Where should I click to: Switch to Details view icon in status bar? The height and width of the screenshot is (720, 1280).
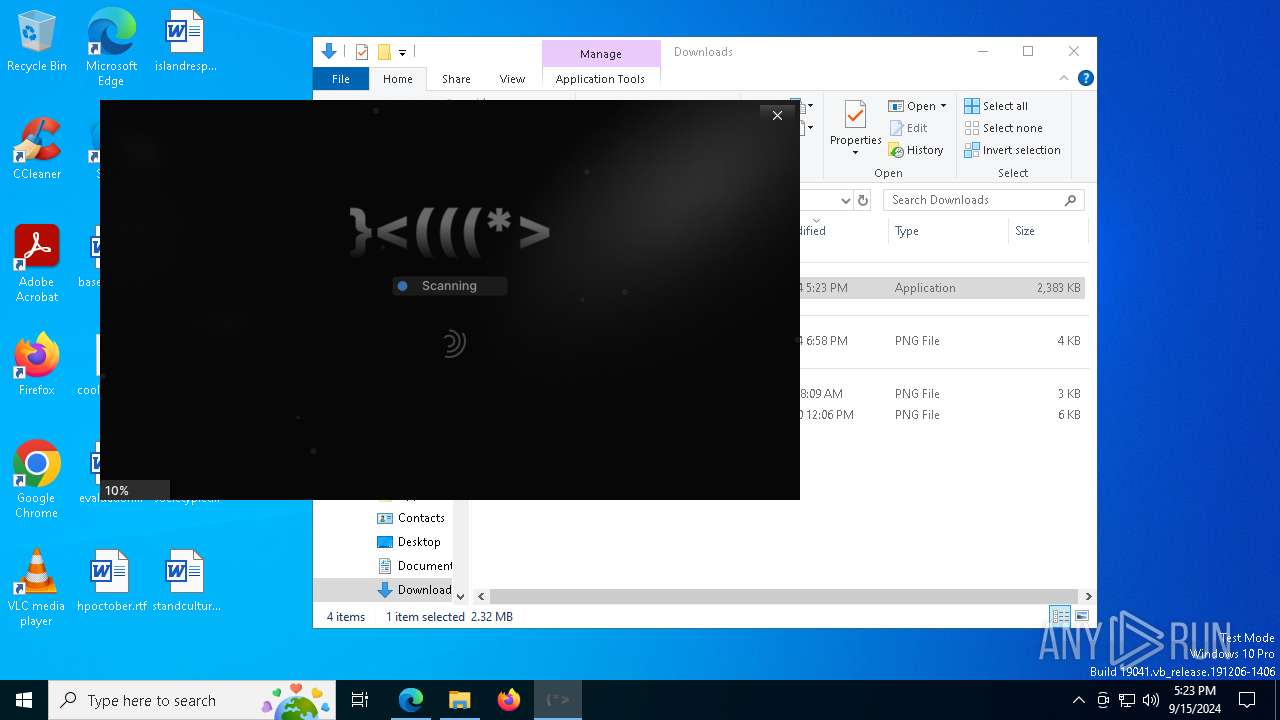tap(1060, 616)
